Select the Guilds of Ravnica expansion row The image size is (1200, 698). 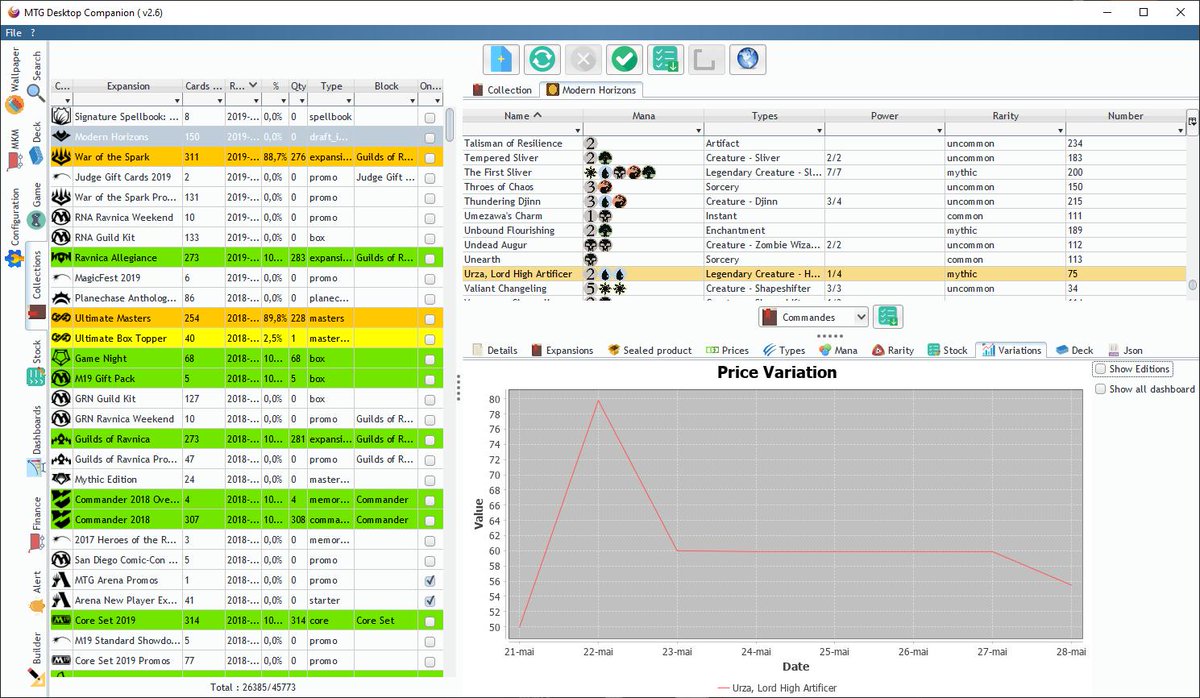tap(245, 439)
